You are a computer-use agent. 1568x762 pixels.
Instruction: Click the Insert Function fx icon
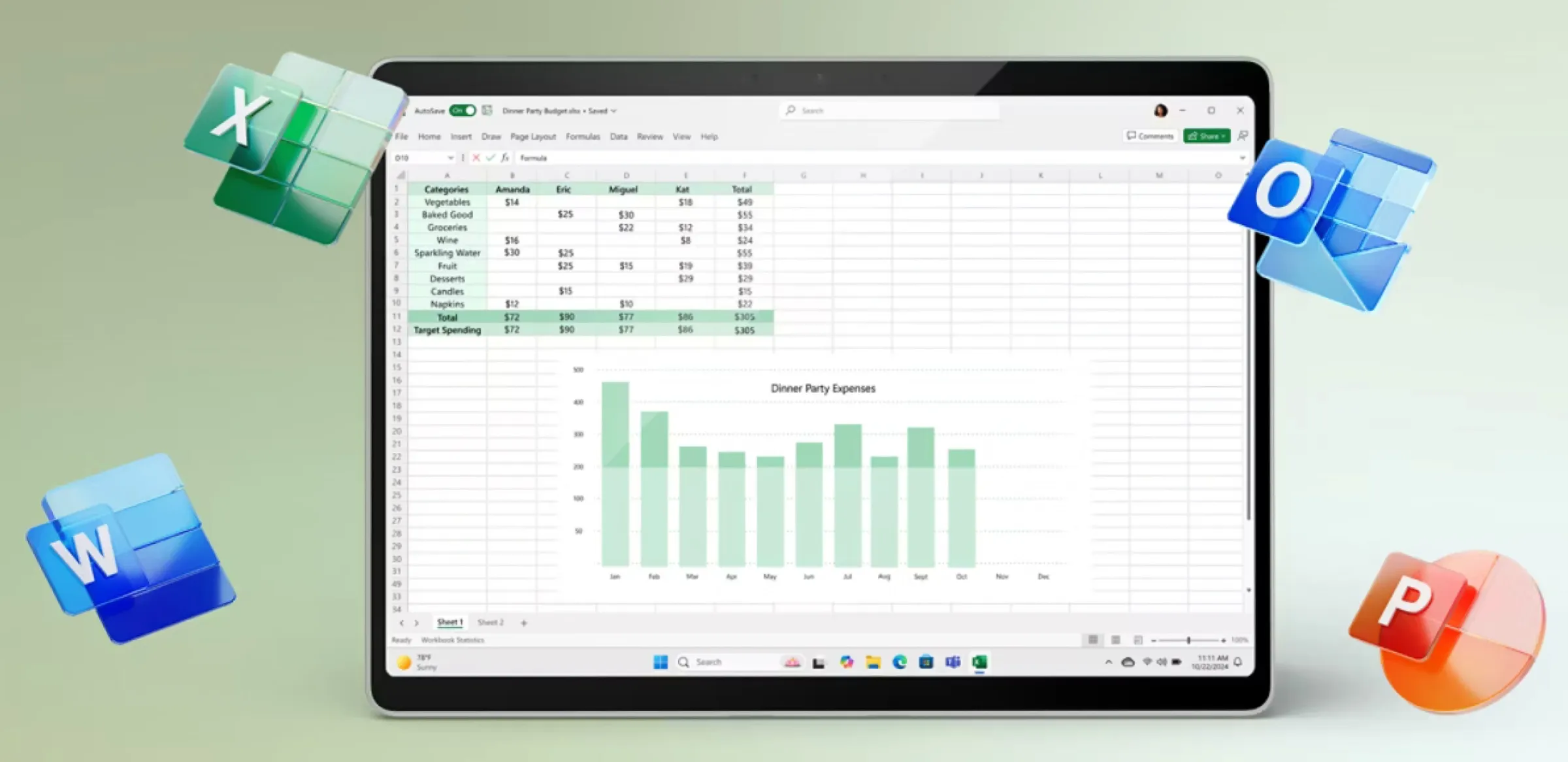click(x=504, y=158)
